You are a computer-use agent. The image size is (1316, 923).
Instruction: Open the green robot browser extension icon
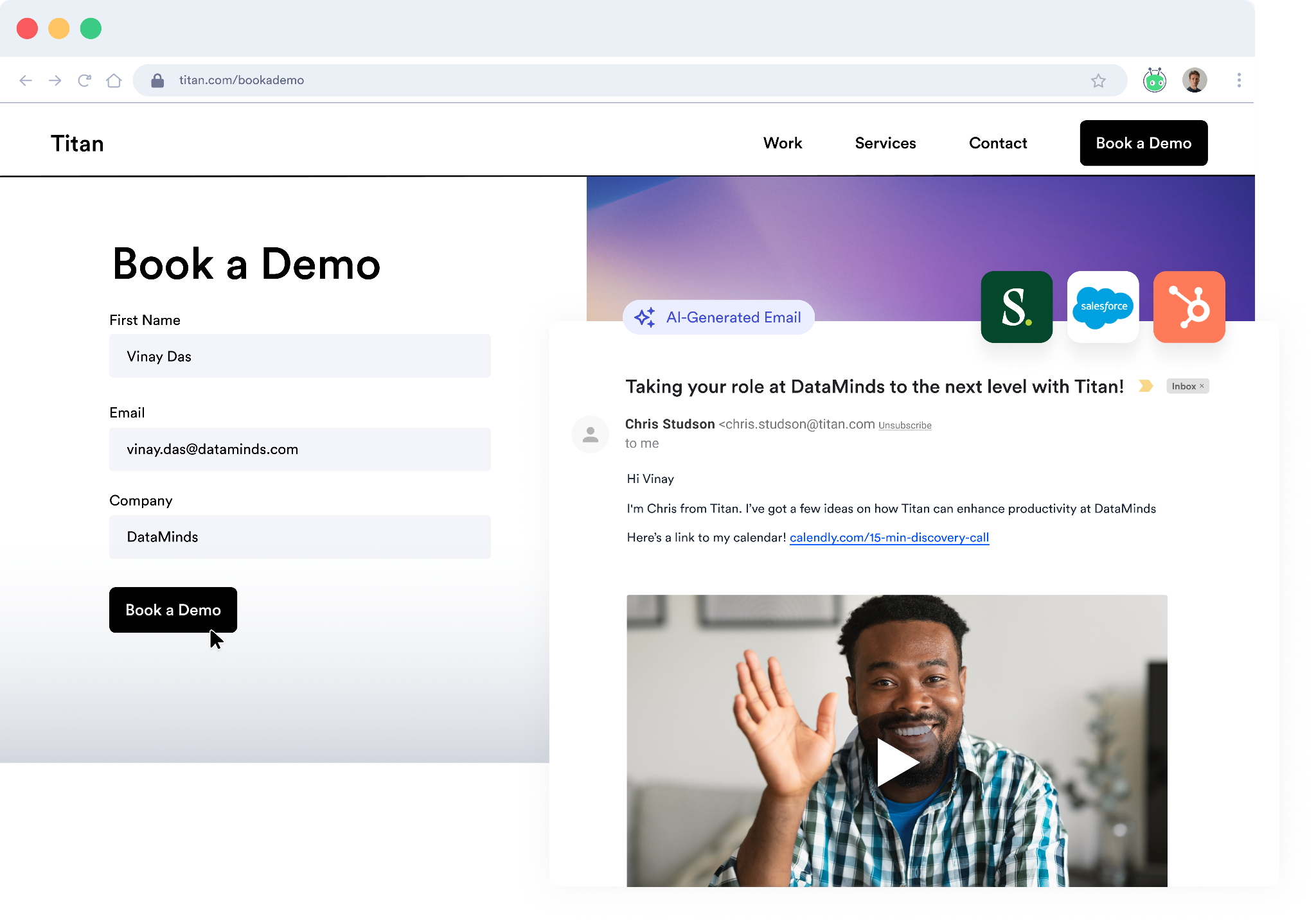tap(1155, 80)
